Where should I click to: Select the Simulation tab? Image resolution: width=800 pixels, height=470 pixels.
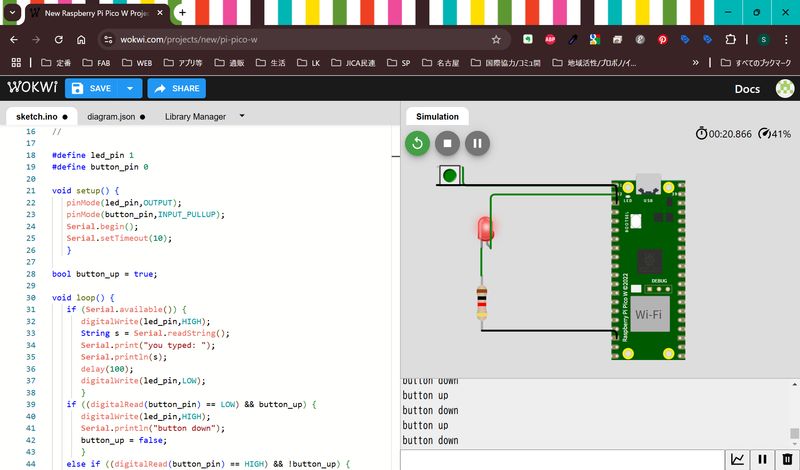tap(437, 116)
